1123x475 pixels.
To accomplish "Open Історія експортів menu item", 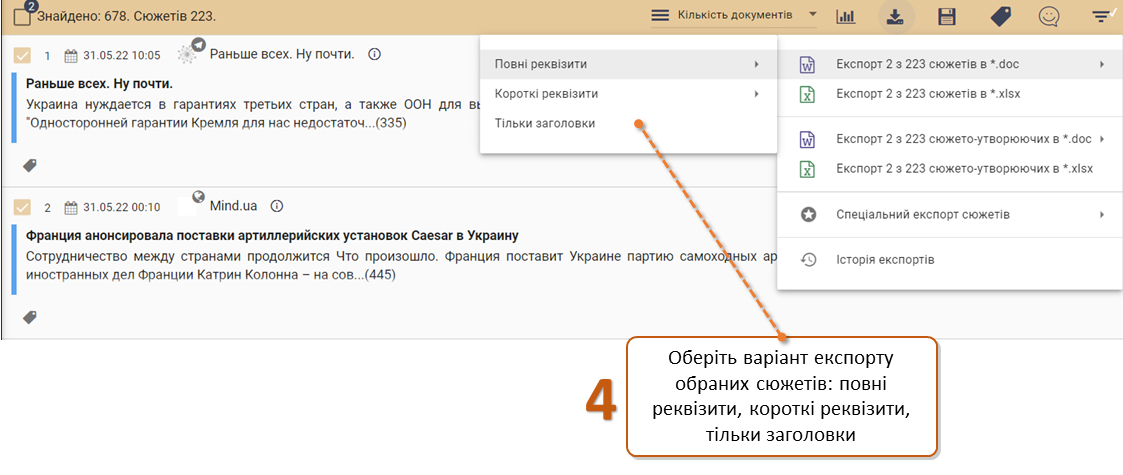I will pos(950,259).
